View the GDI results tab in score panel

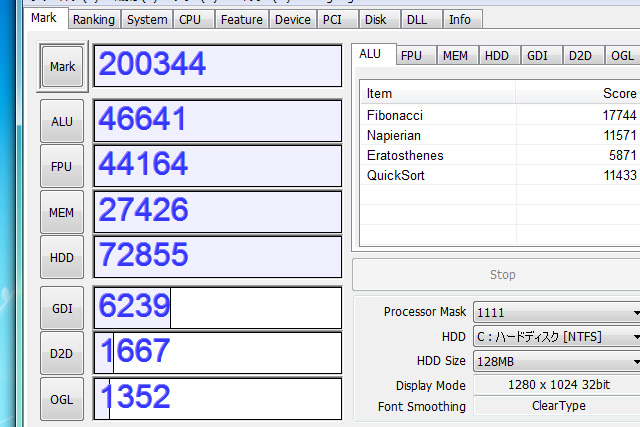[x=537, y=56]
